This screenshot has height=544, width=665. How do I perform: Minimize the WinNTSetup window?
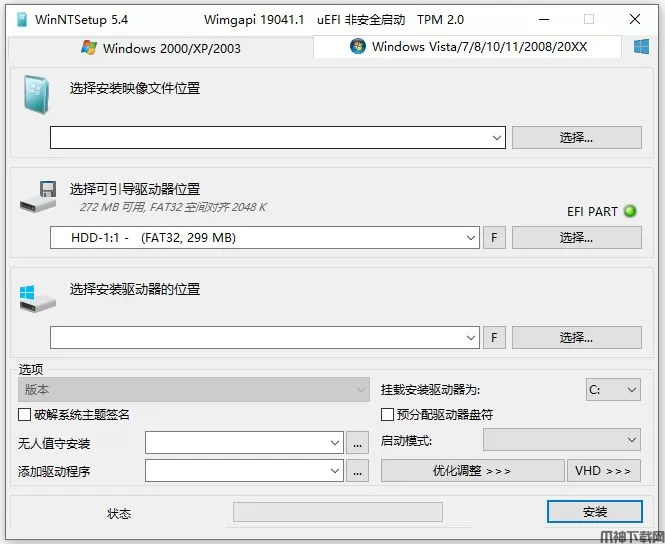point(544,20)
